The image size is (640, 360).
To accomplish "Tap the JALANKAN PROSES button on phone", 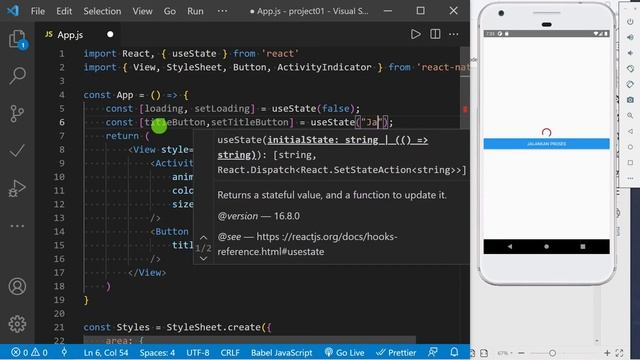I will pos(547,144).
